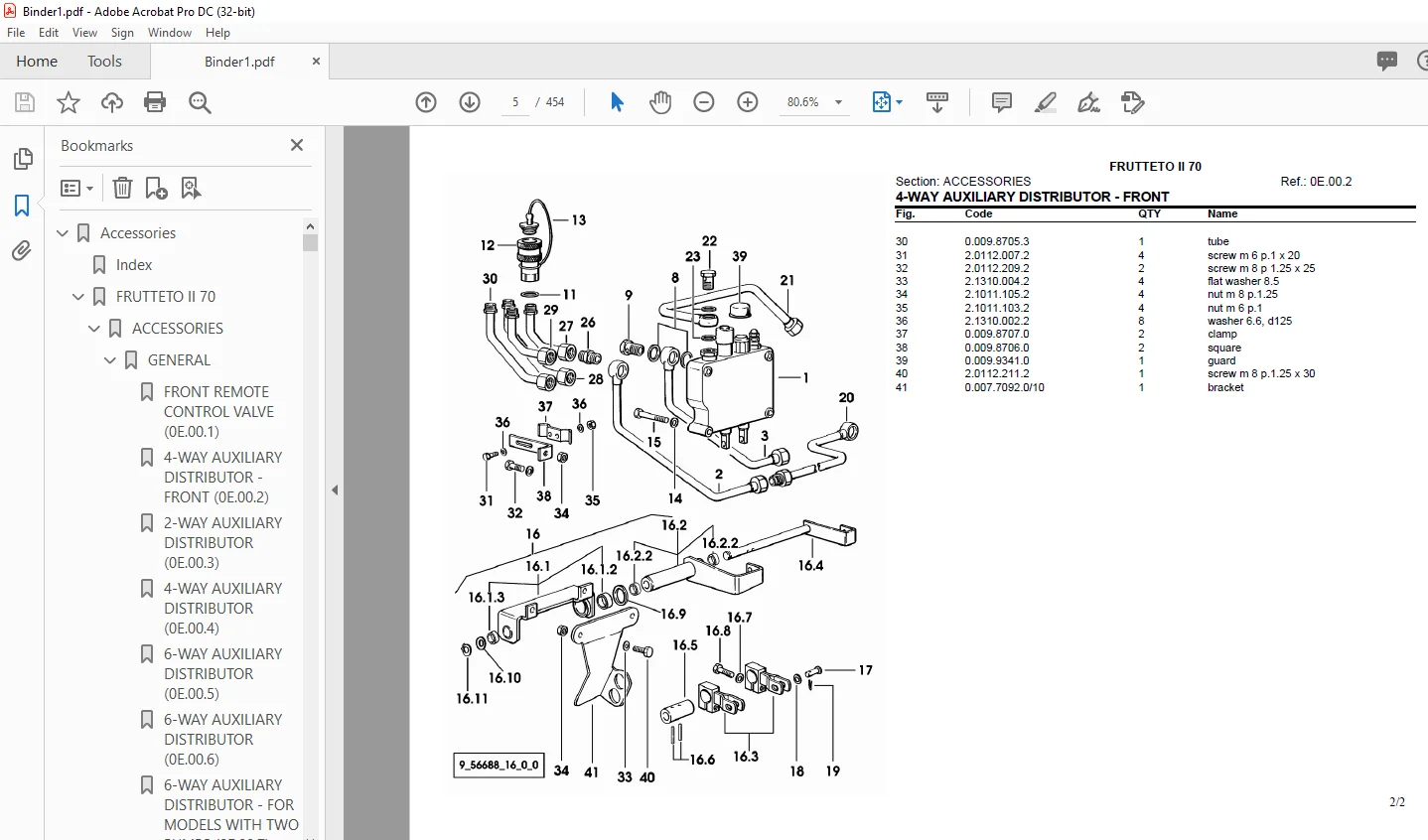The image size is (1428, 840).
Task: Select the Binder1.pdf document tab
Action: pyautogui.click(x=239, y=62)
